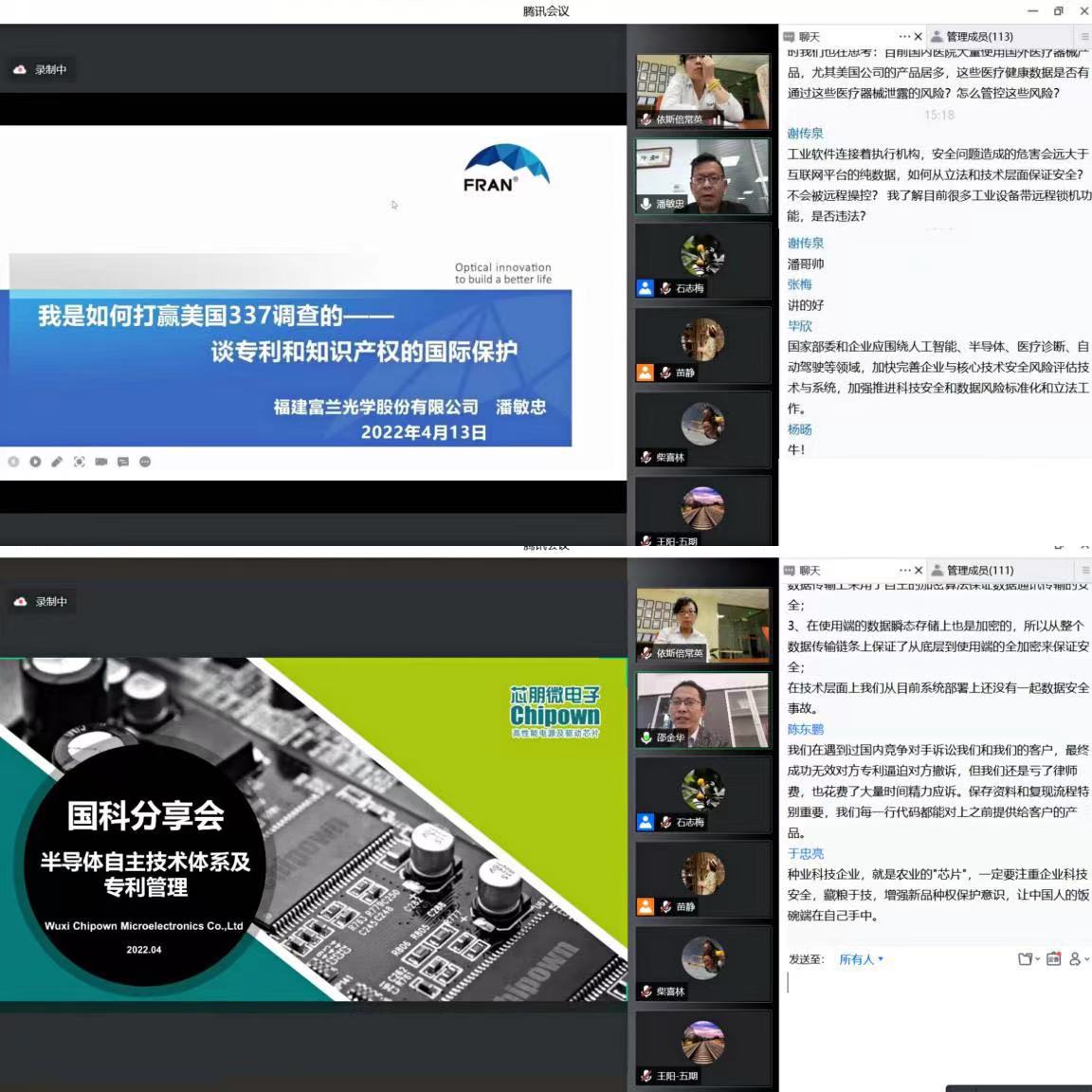
Task: Click sender name 于忠亮 in chat
Action: [x=805, y=853]
